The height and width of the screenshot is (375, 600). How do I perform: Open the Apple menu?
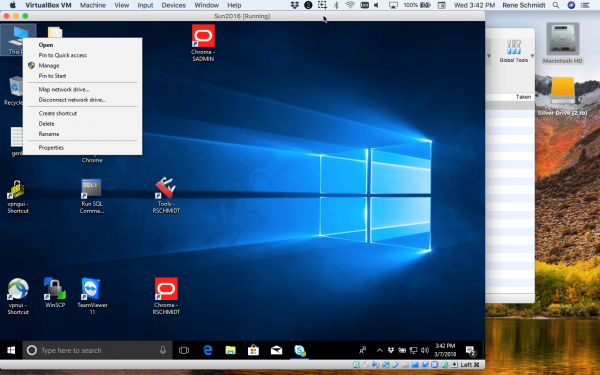pyautogui.click(x=13, y=5)
